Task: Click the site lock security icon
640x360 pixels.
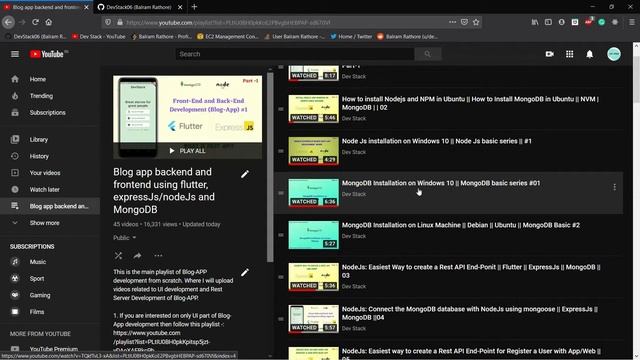Action: point(120,22)
